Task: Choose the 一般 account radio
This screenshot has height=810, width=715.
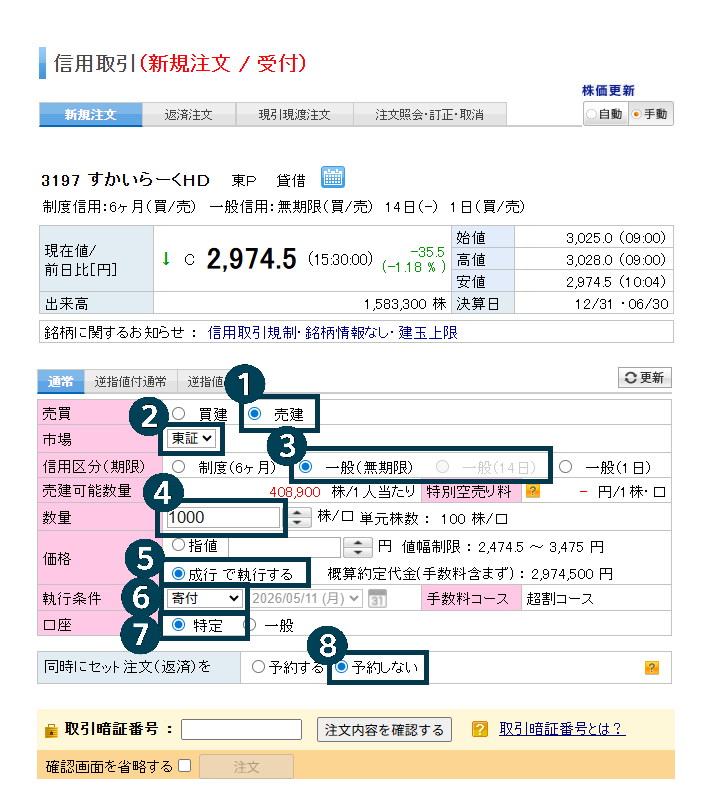Action: 252,625
